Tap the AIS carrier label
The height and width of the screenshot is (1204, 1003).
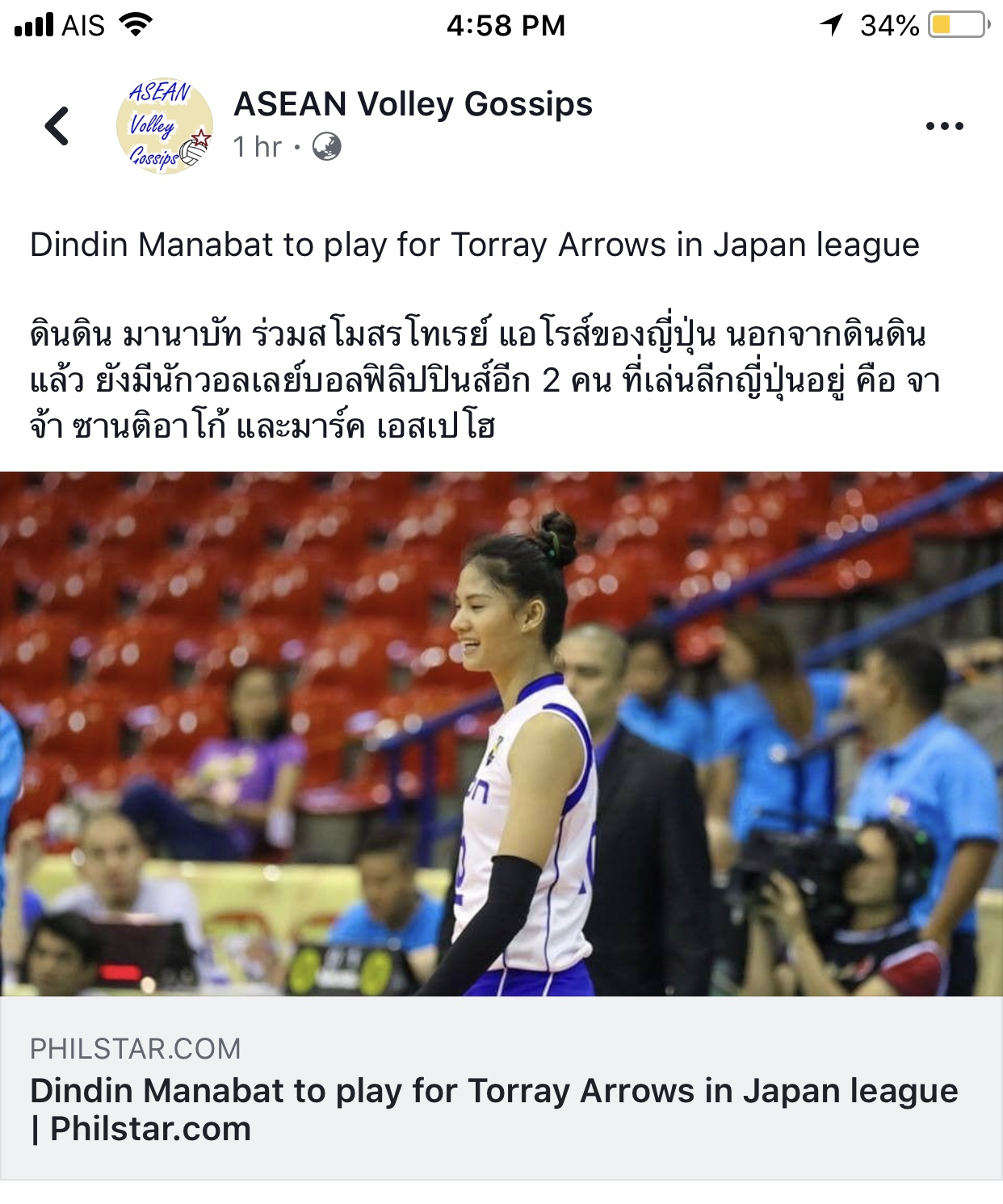tap(83, 25)
